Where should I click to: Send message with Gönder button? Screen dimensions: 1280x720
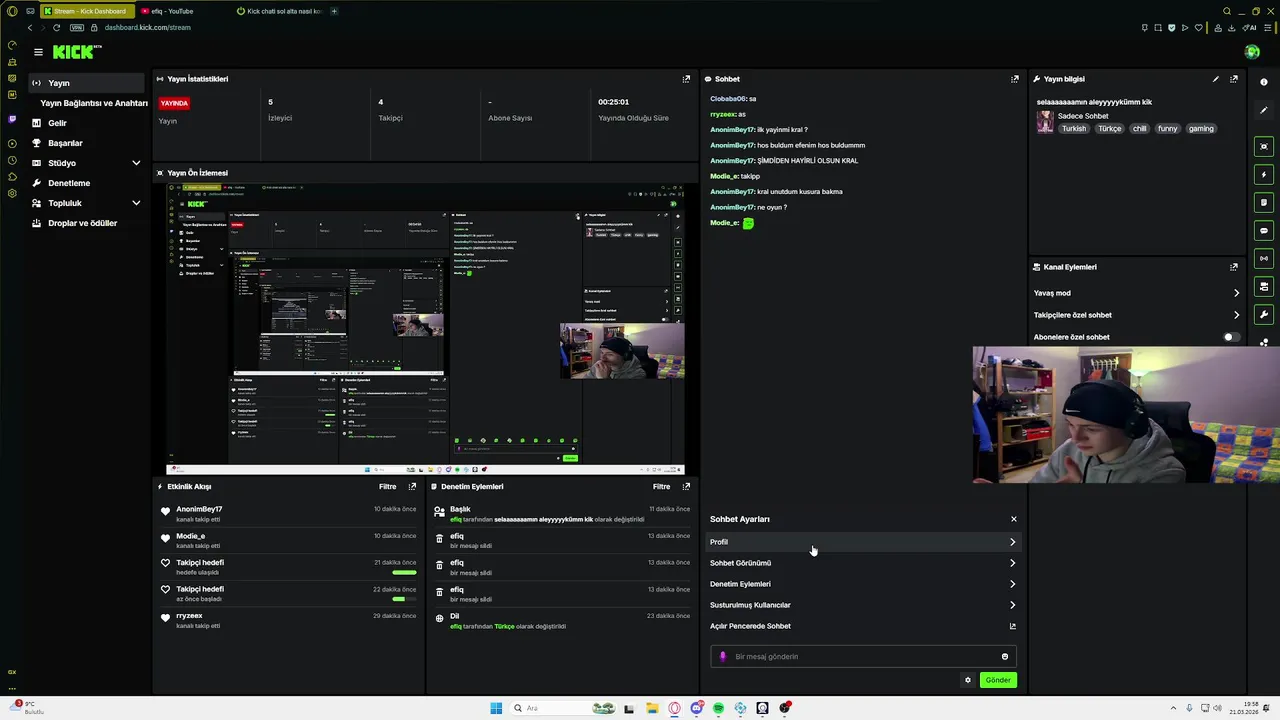[998, 680]
